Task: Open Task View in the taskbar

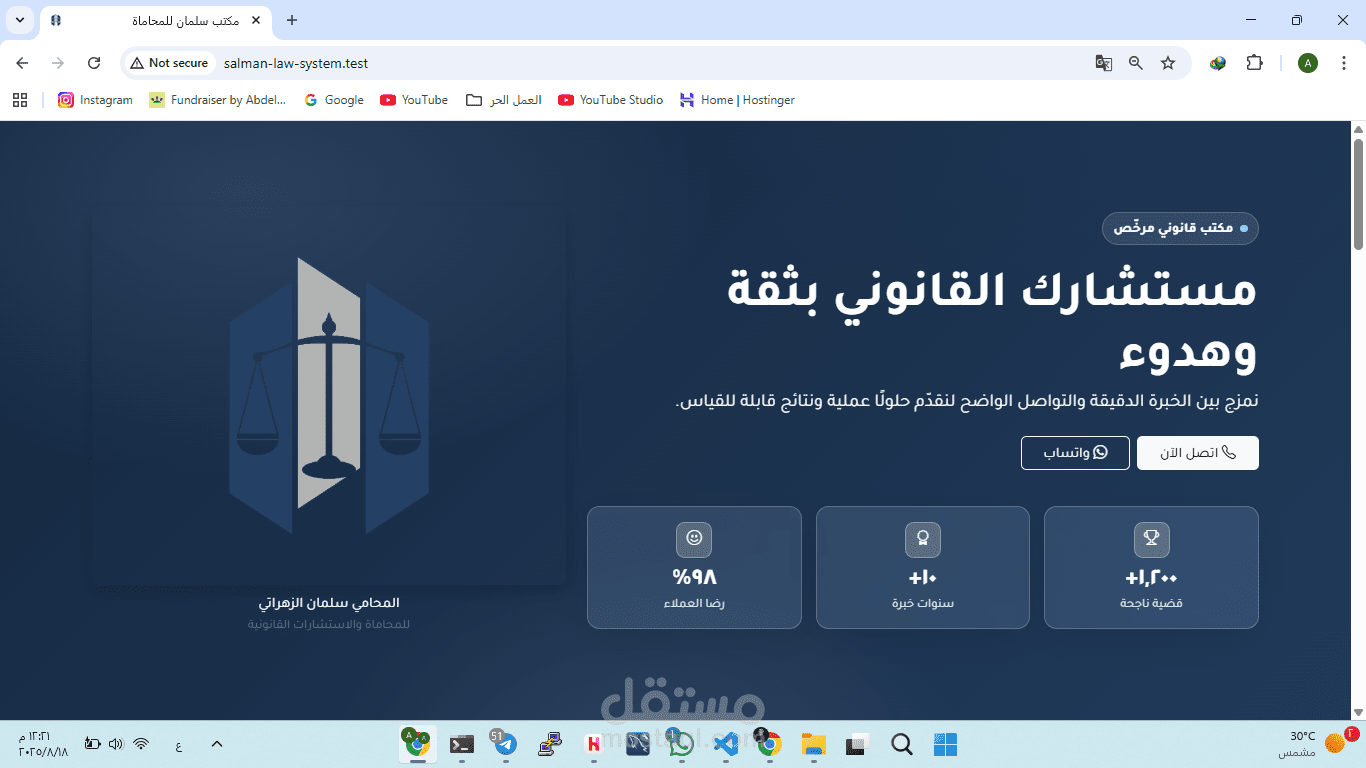Action: coord(857,744)
